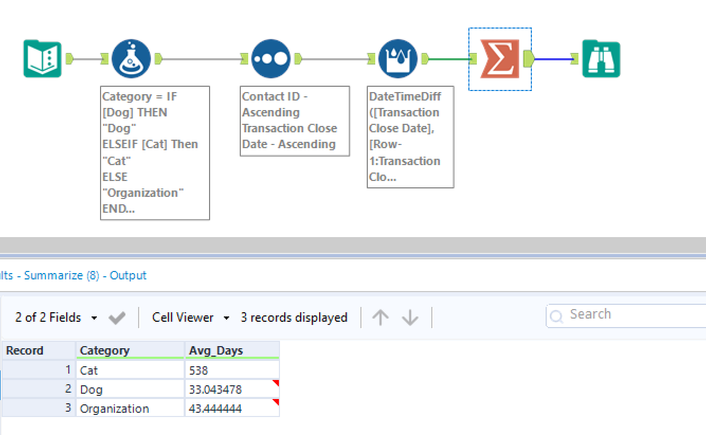Open the Browse binoculars tool

pos(601,59)
